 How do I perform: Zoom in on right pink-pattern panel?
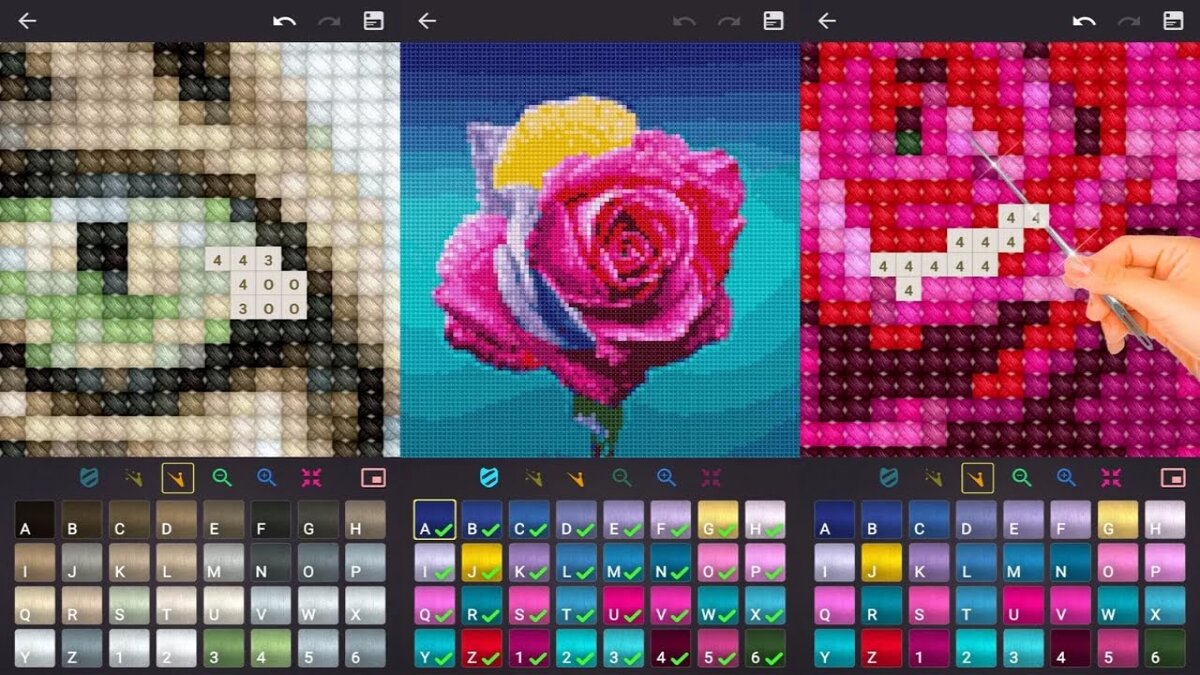pos(1066,478)
